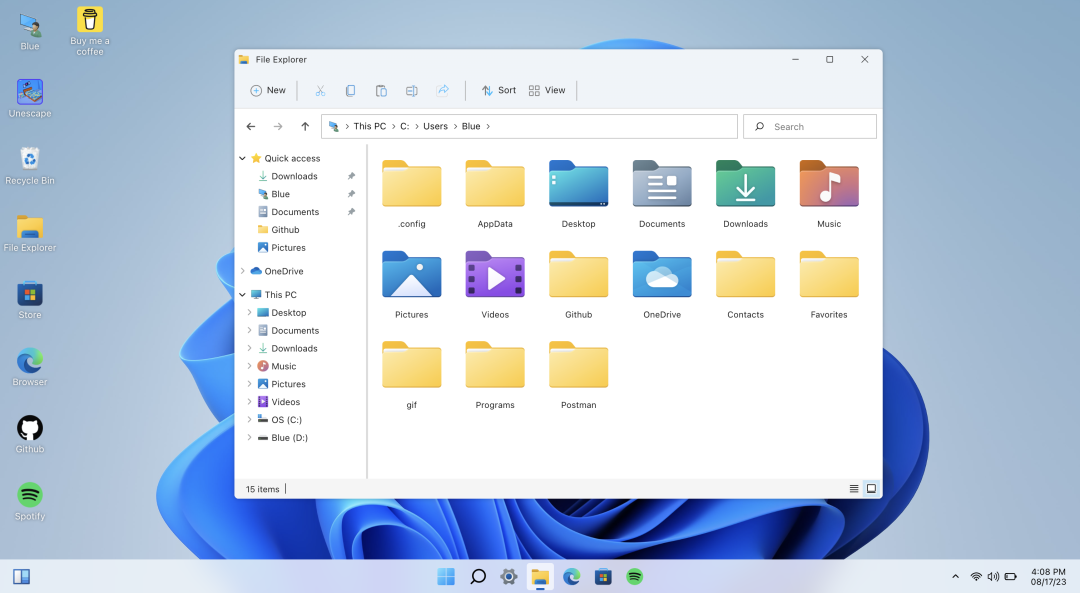Go back with the left arrow
The height and width of the screenshot is (593, 1080).
(251, 127)
